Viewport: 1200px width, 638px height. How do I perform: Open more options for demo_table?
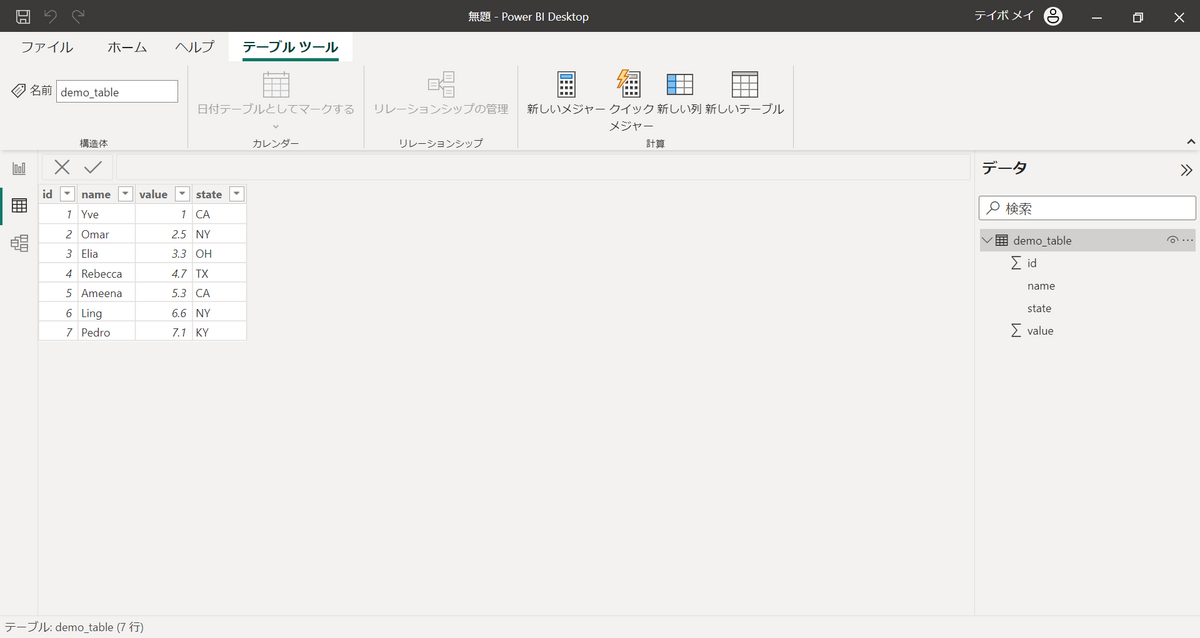[x=1188, y=240]
